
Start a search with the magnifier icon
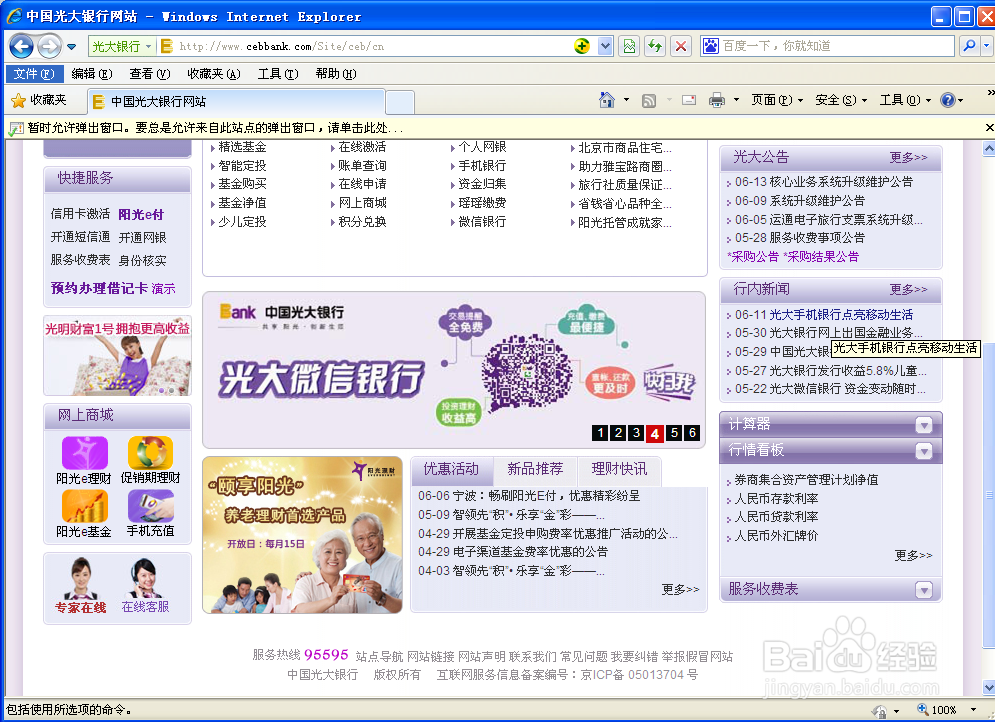[x=969, y=46]
